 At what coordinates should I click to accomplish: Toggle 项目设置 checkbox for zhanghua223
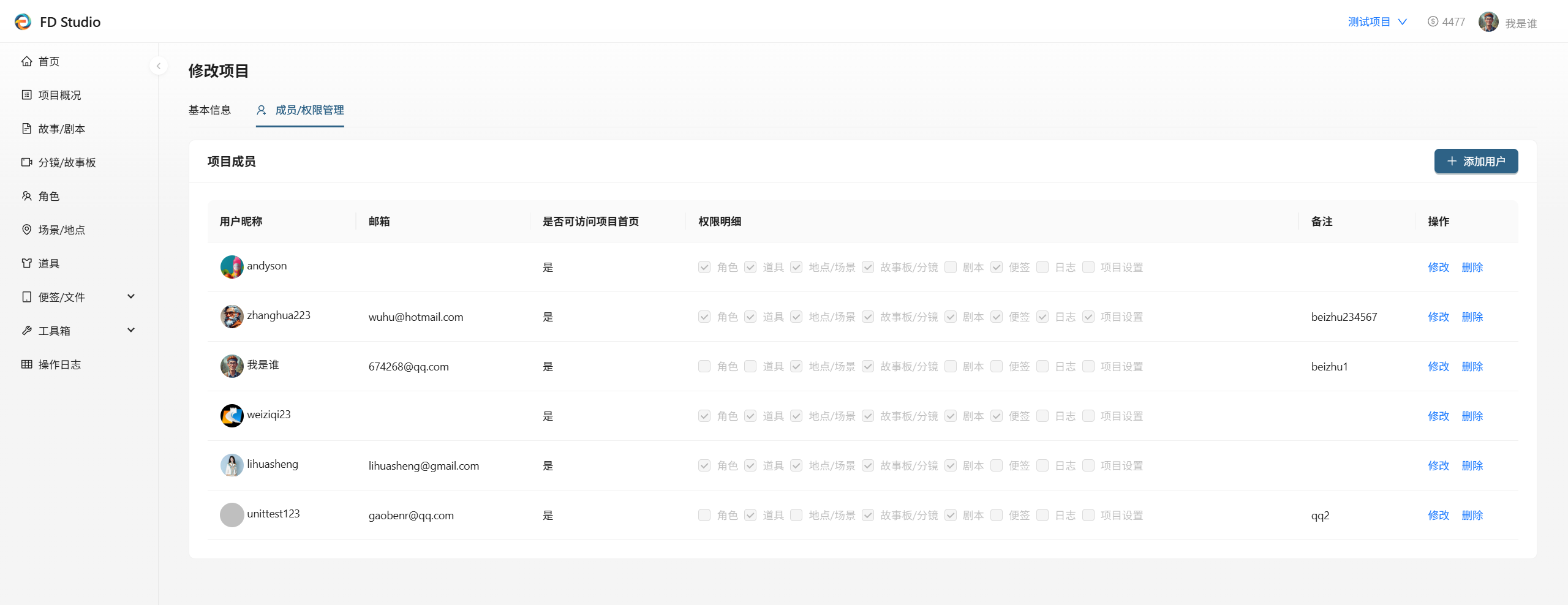click(x=1088, y=317)
